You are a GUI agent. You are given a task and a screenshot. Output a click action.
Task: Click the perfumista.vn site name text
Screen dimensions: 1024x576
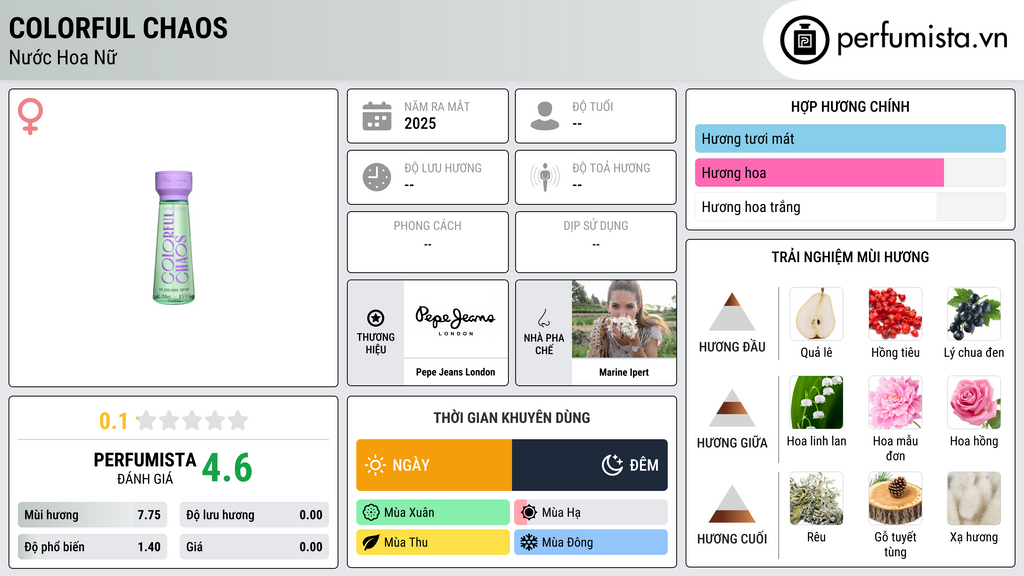pyautogui.click(x=922, y=39)
